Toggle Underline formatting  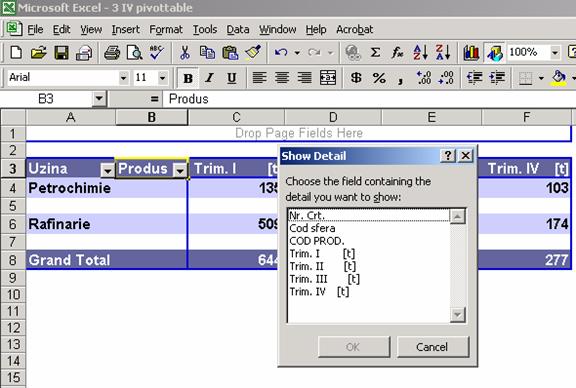click(231, 78)
